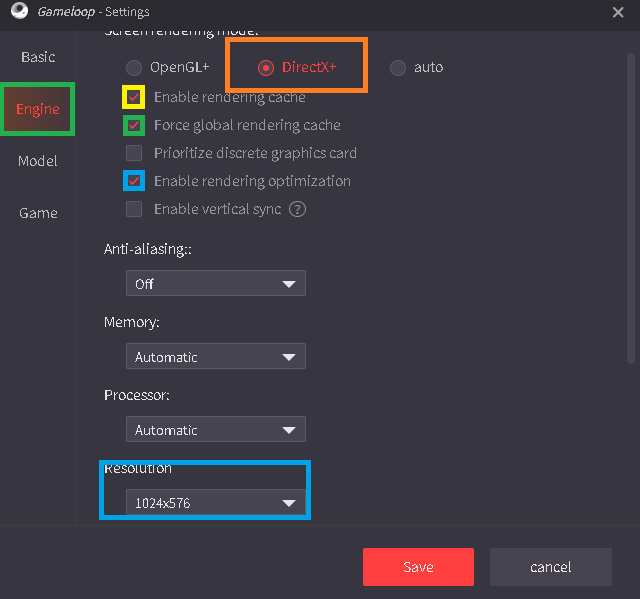Click the cancel button
The height and width of the screenshot is (599, 640).
(551, 567)
